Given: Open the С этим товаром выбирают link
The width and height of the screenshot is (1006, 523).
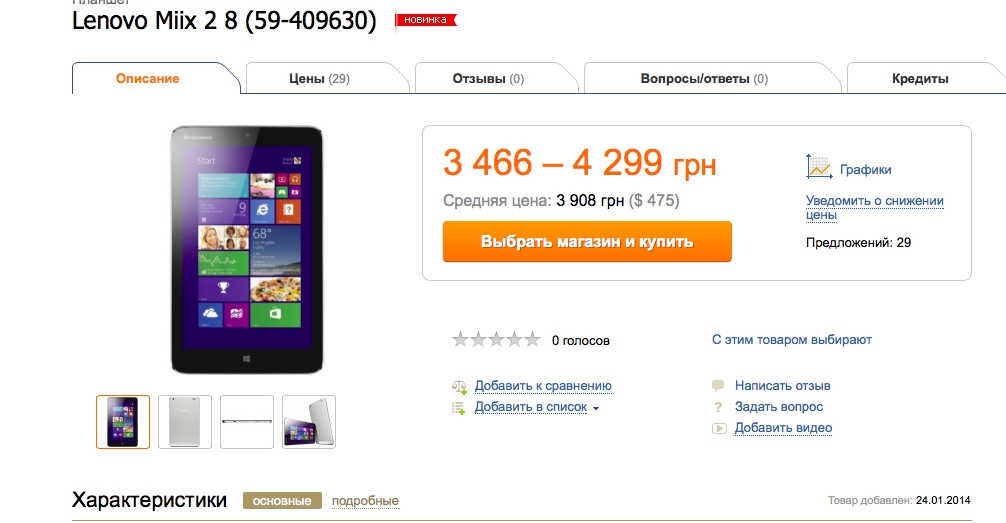Looking at the screenshot, I should click(792, 339).
